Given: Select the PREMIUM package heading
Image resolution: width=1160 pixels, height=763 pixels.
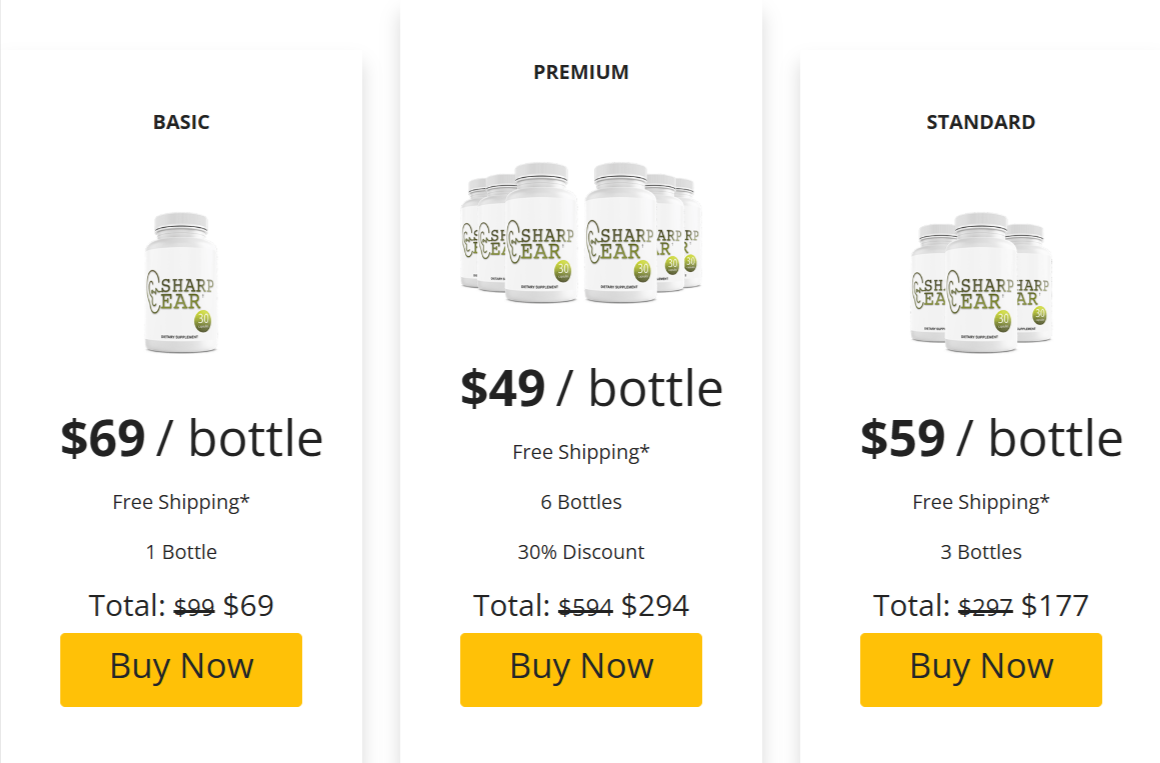Looking at the screenshot, I should click(x=581, y=71).
